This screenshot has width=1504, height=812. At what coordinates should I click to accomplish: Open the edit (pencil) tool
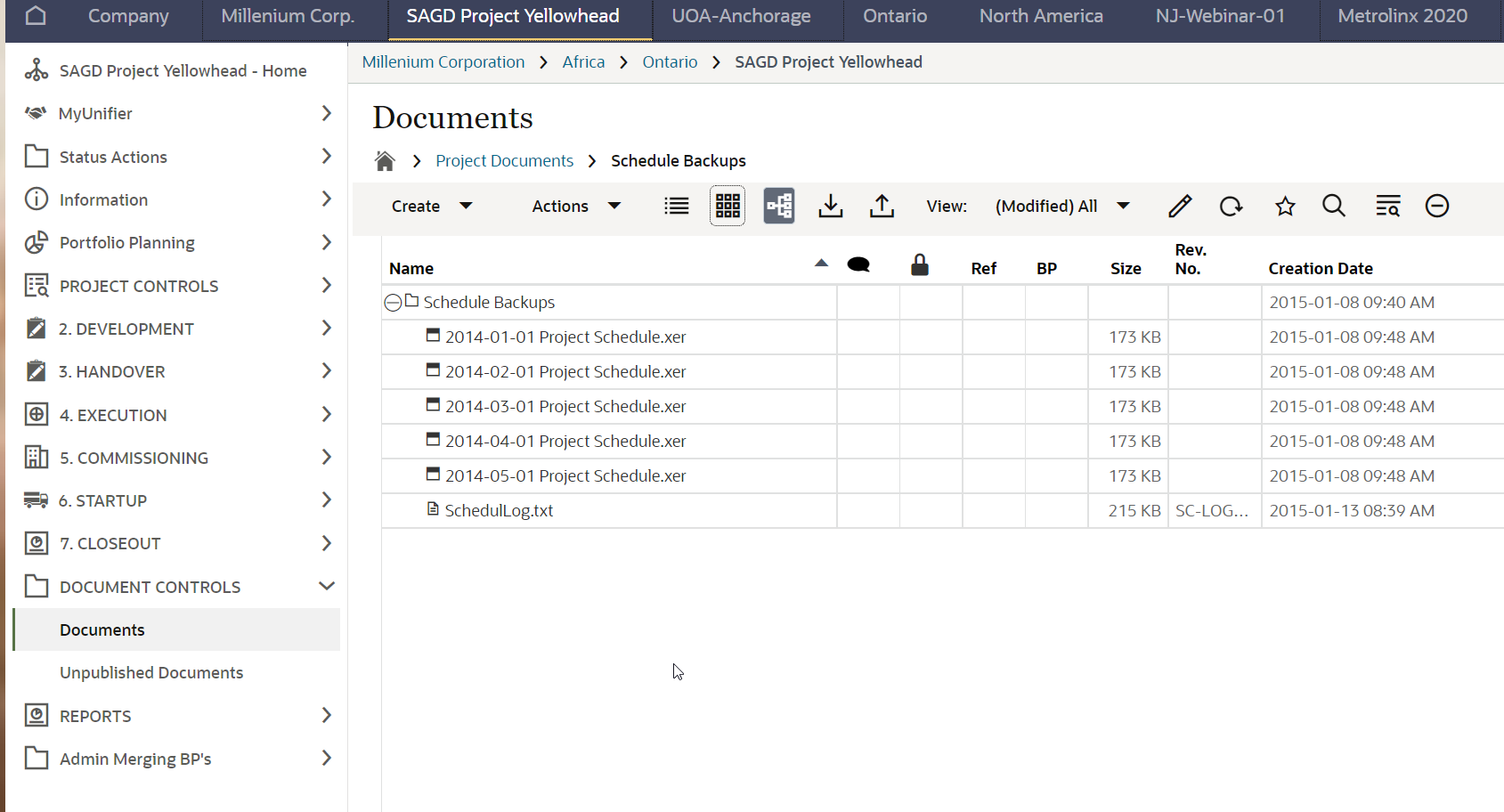point(1179,206)
